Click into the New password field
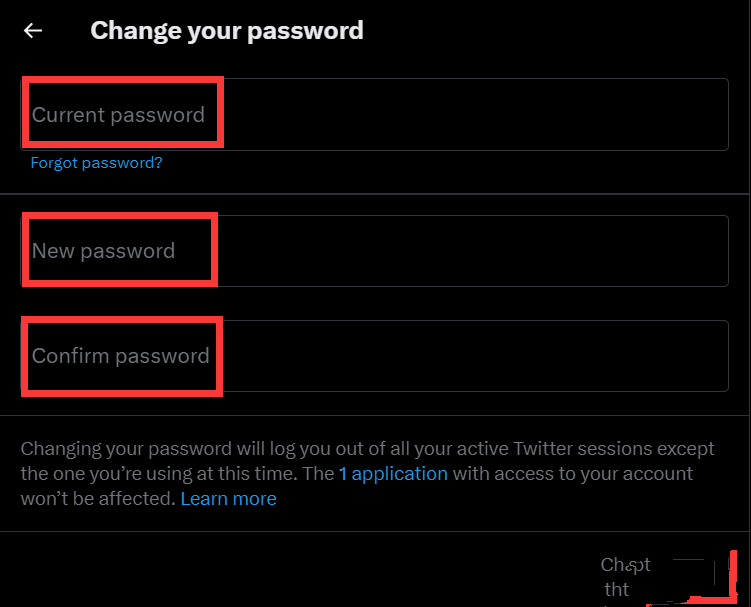 click(375, 251)
